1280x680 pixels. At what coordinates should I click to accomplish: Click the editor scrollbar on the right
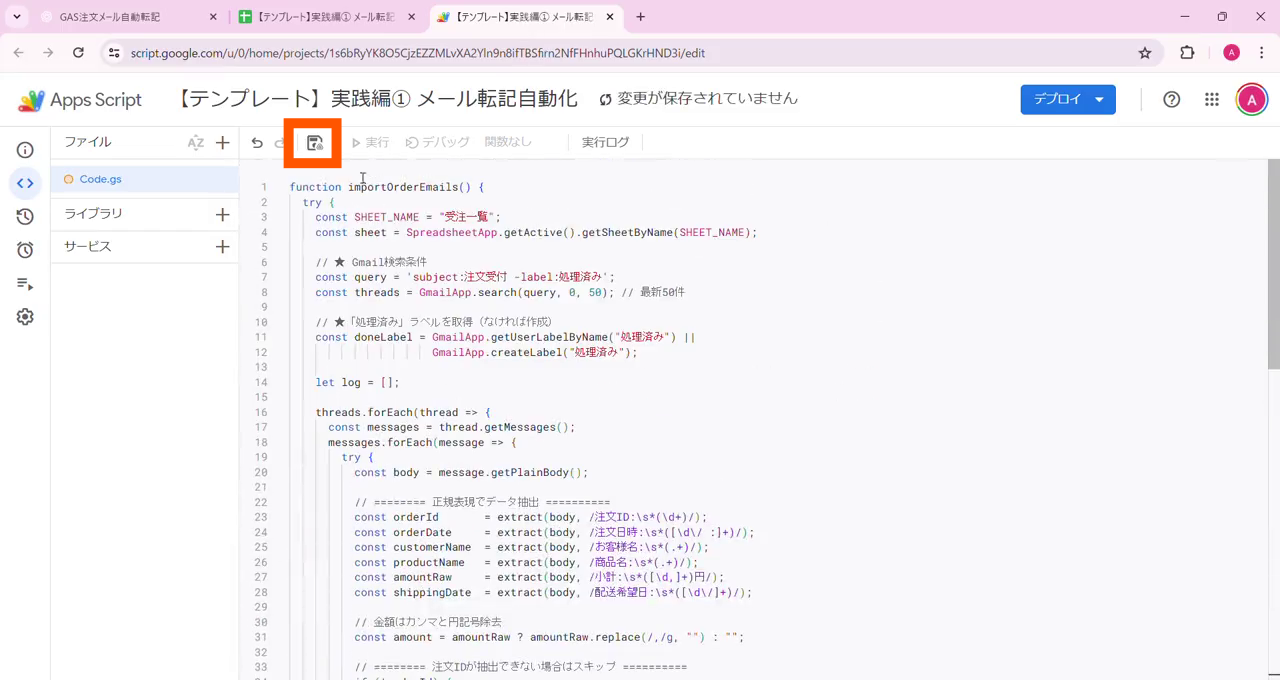click(1271, 250)
